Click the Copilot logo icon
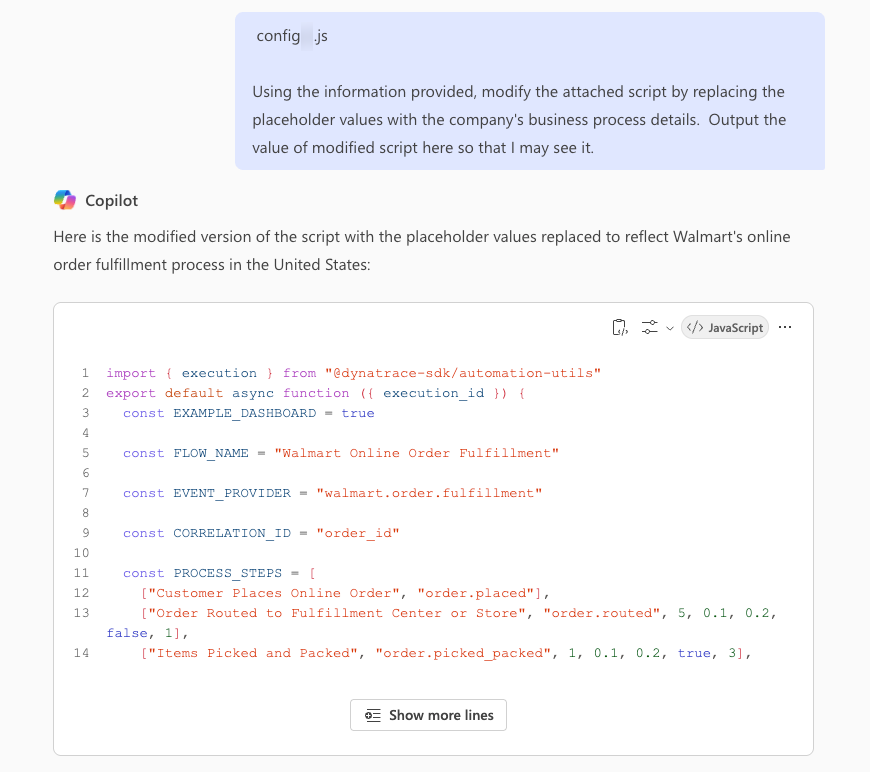870x772 pixels. pos(65,200)
